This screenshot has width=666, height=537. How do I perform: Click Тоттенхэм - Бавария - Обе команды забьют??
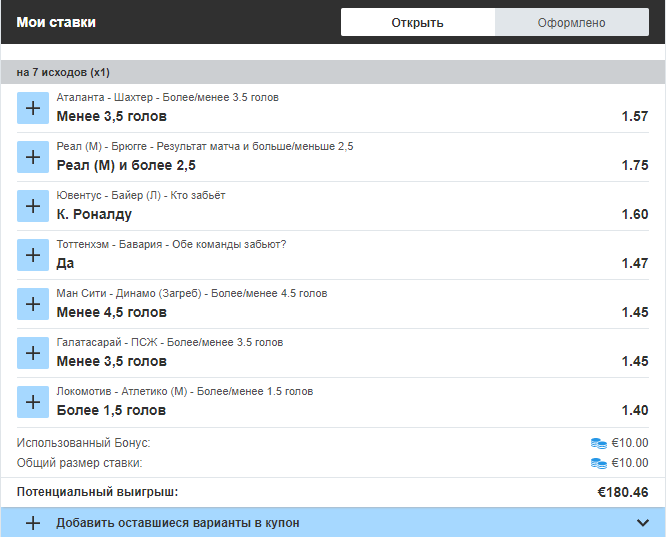click(x=172, y=244)
